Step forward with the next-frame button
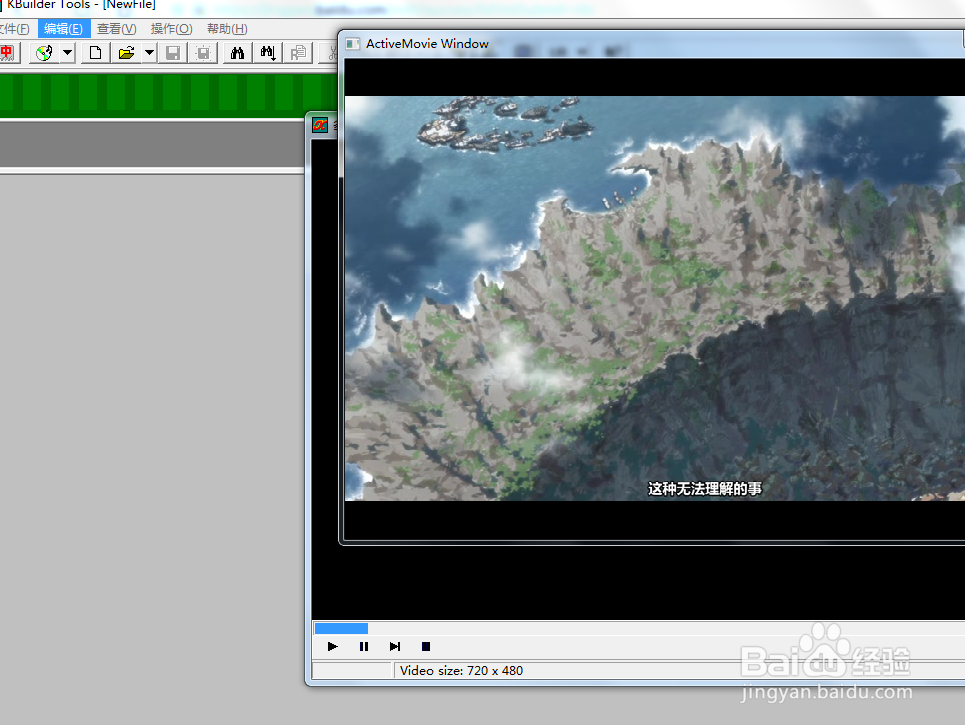 pyautogui.click(x=395, y=646)
